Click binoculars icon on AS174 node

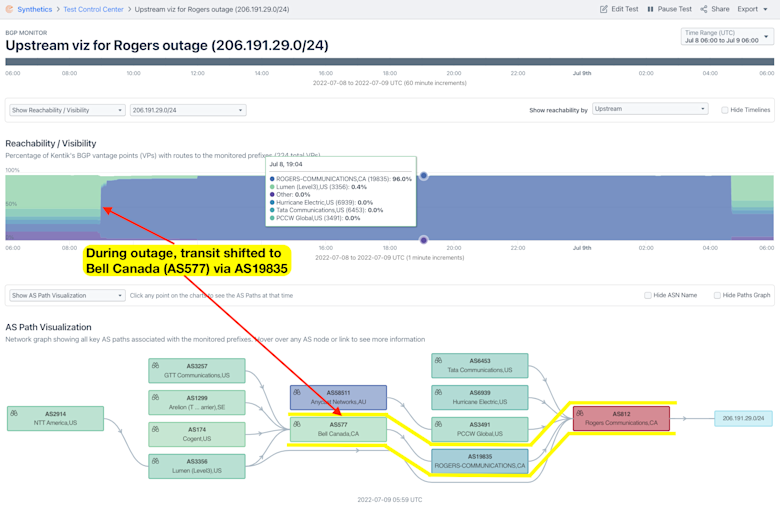(x=155, y=429)
